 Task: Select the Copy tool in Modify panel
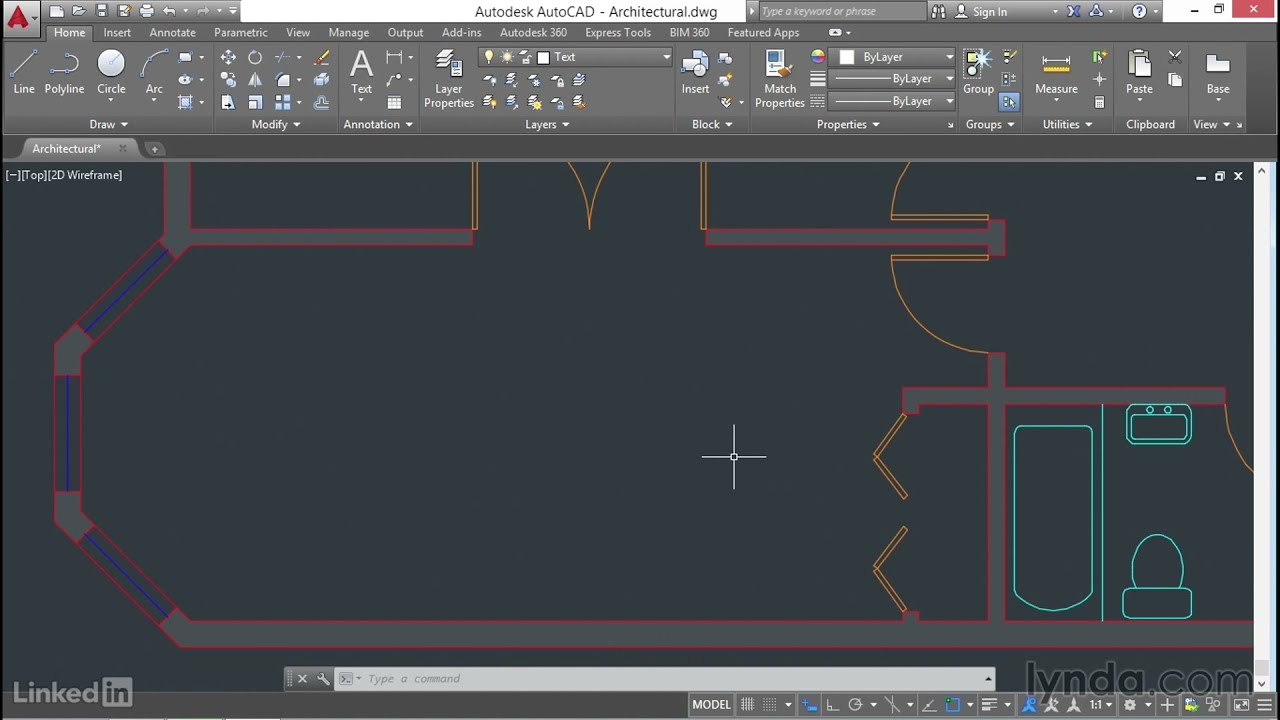pyautogui.click(x=228, y=79)
